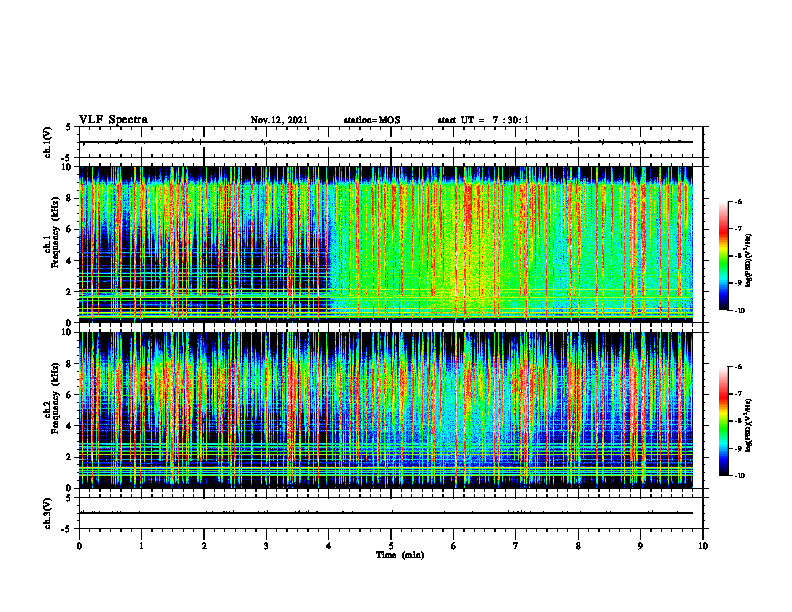Viewport: 792px width, 612px height.
Task: Click the ch.1 spectrogram "4" kHz tick label
Action: coord(70,261)
